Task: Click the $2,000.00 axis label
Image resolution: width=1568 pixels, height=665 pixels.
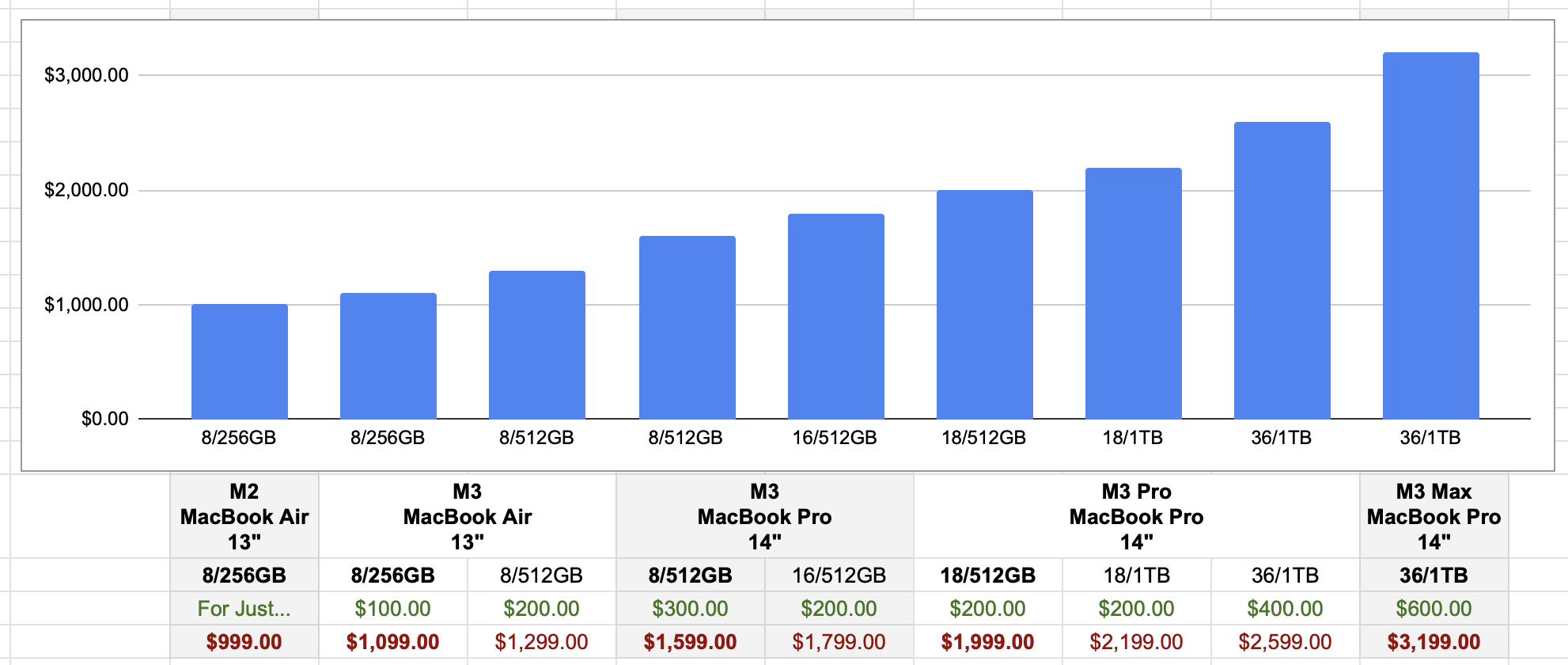Action: 86,190
